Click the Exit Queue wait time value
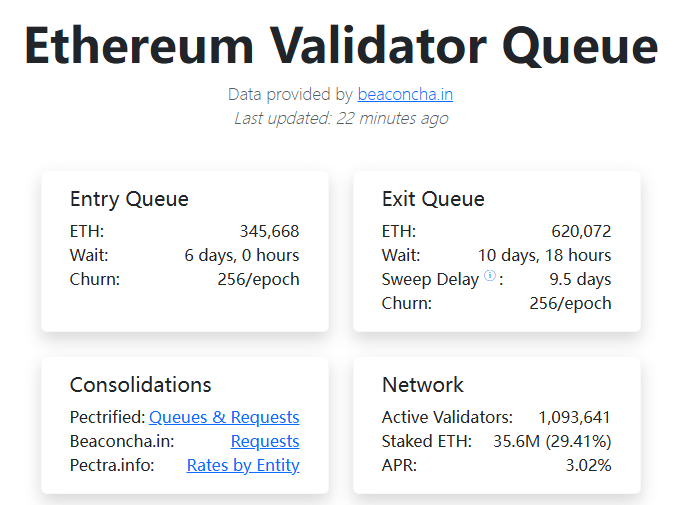679x505 pixels. (544, 256)
